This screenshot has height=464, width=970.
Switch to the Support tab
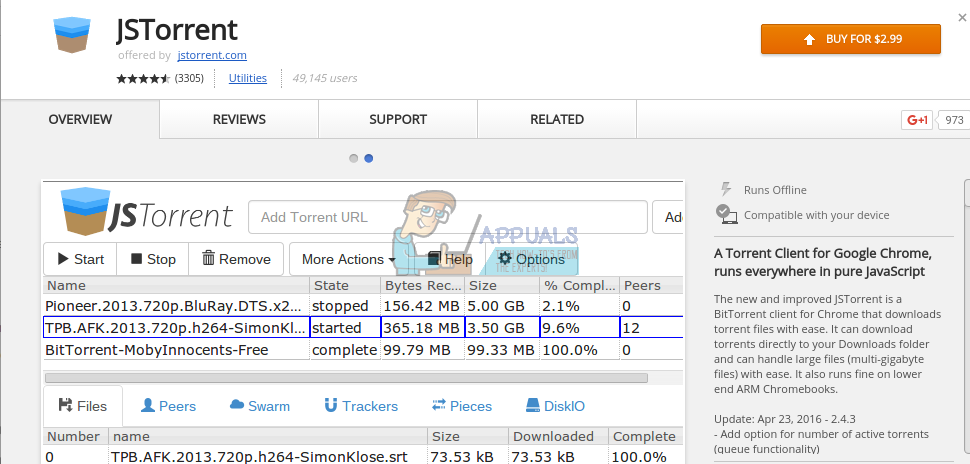[397, 120]
